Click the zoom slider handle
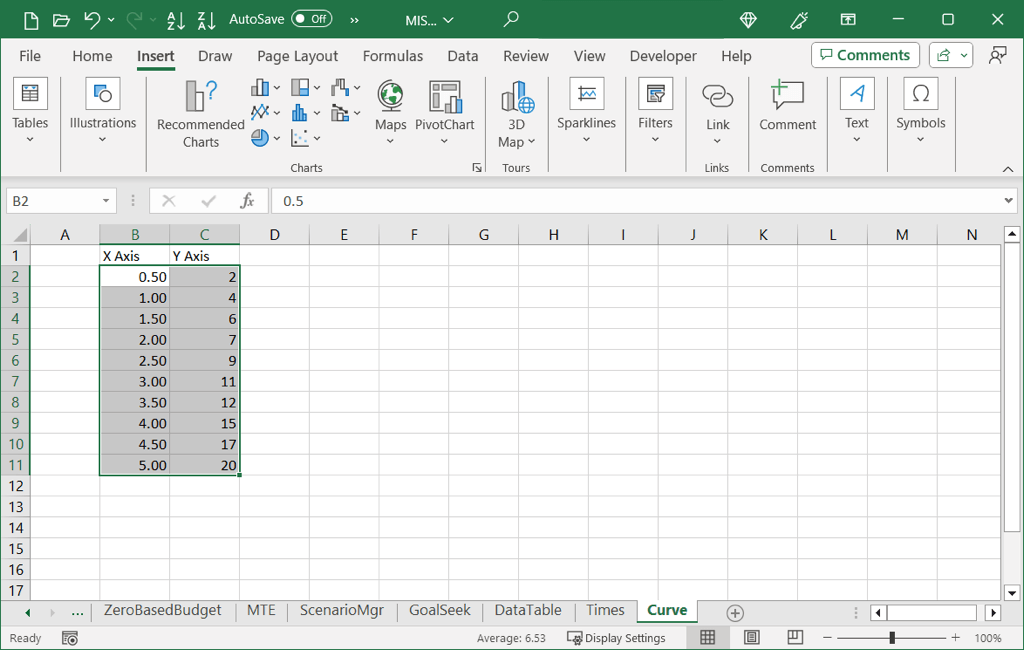Image resolution: width=1024 pixels, height=650 pixels. click(891, 638)
